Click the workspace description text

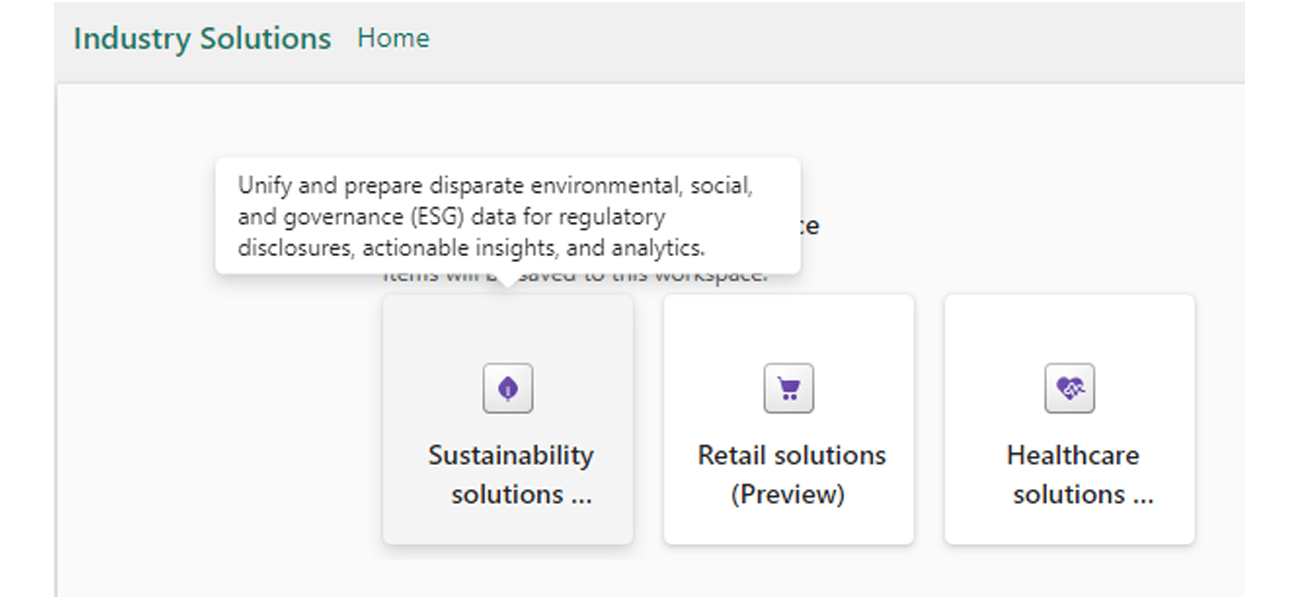pyautogui.click(x=575, y=273)
